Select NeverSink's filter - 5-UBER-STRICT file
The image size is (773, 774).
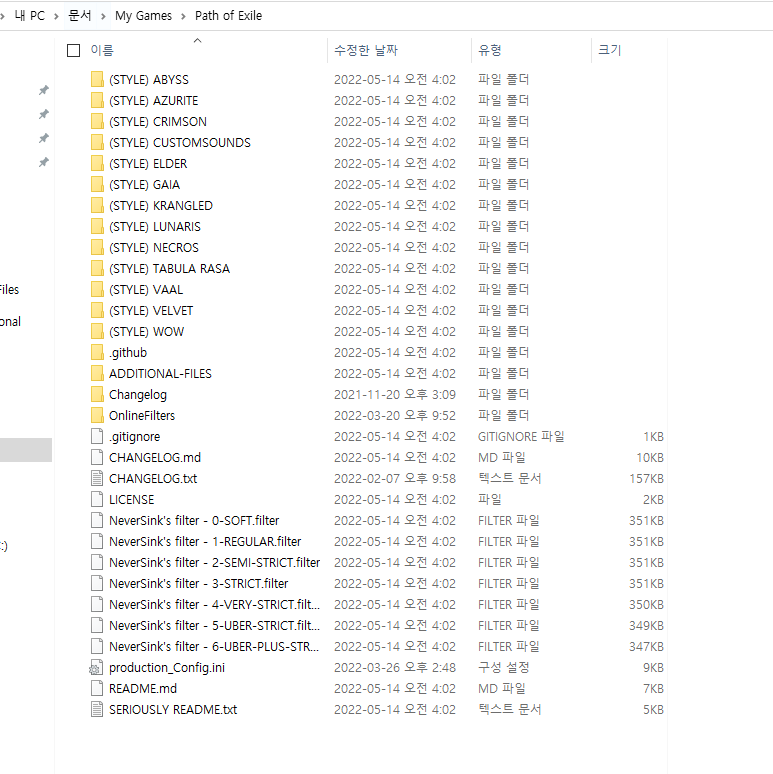coord(214,625)
